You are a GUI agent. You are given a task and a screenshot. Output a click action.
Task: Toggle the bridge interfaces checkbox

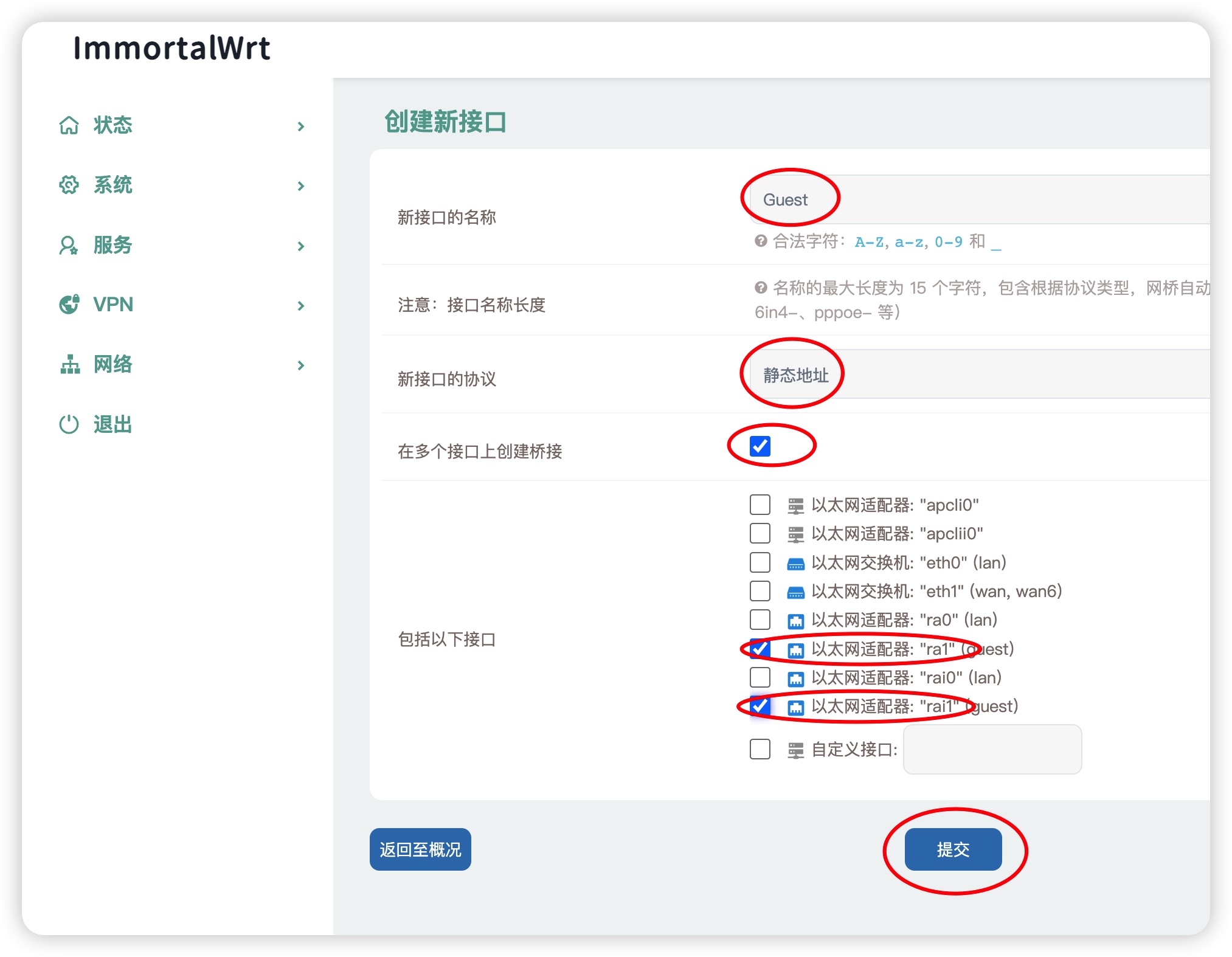pyautogui.click(x=760, y=446)
